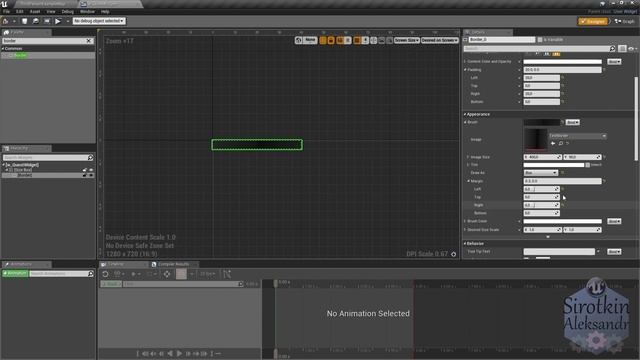Click the localization None button in viewport

click(x=310, y=40)
